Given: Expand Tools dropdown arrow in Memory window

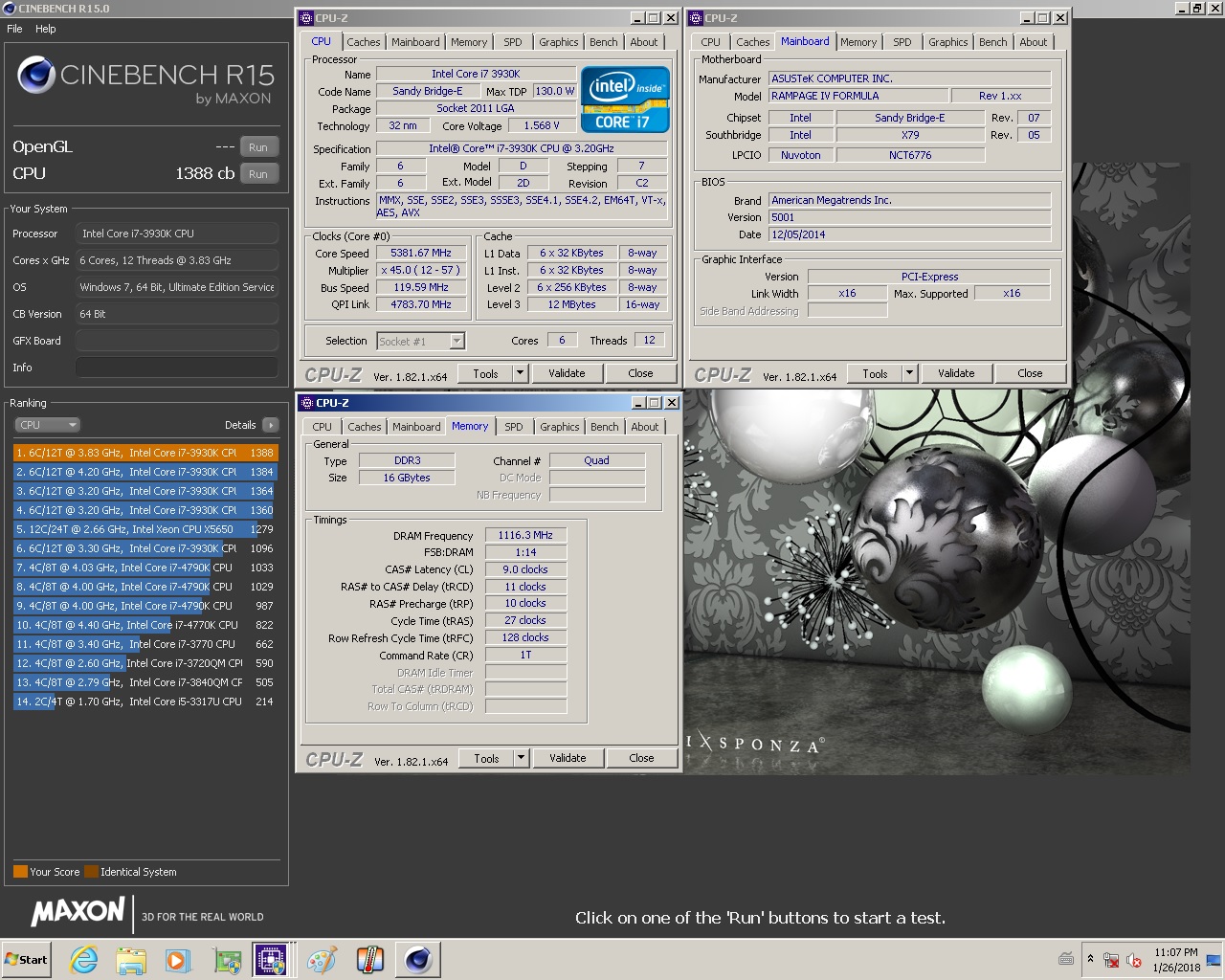Looking at the screenshot, I should 521,758.
